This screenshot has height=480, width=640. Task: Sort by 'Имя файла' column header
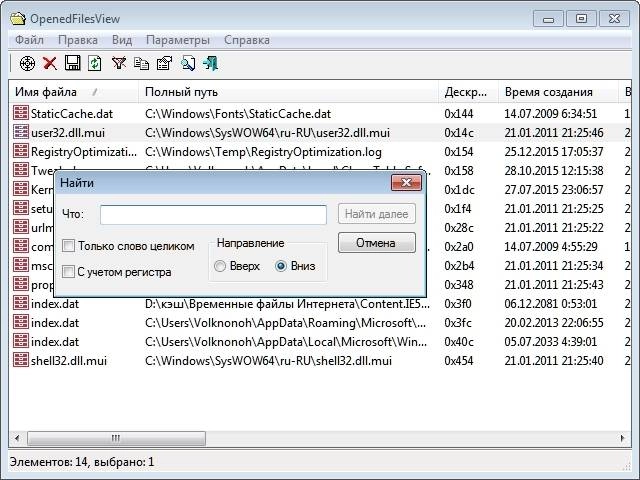73,92
